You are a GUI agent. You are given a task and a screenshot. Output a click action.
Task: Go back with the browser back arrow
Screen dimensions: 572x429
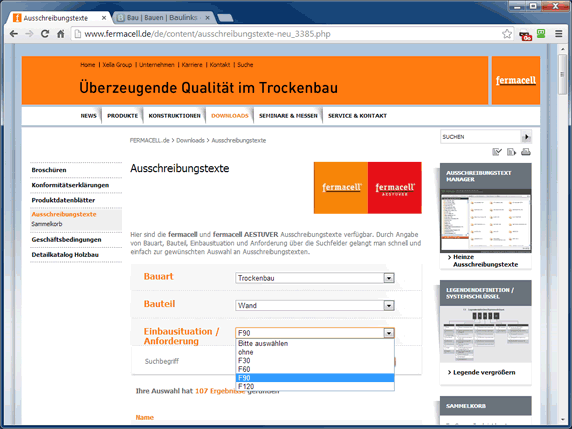[14, 34]
